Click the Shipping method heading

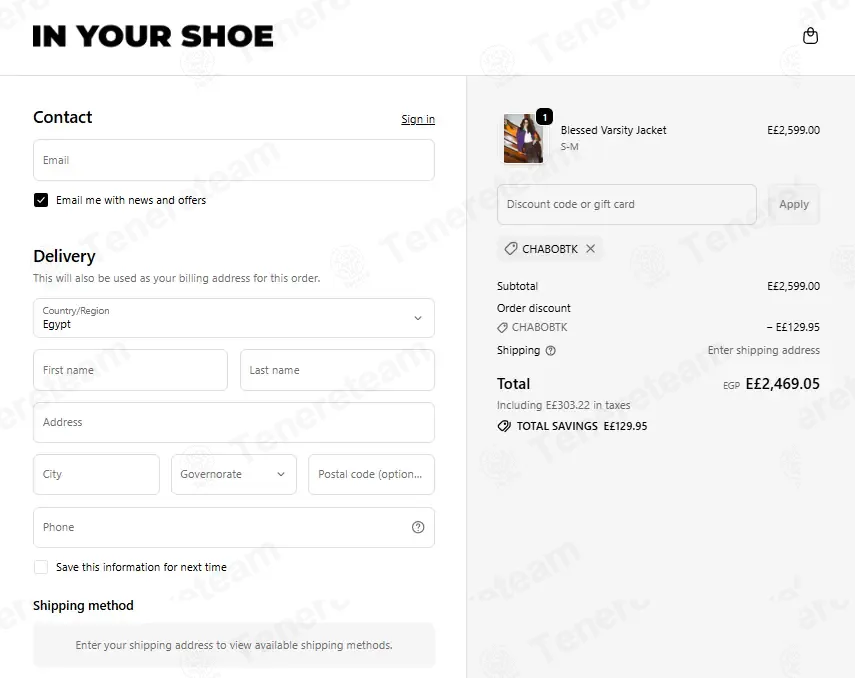click(83, 605)
